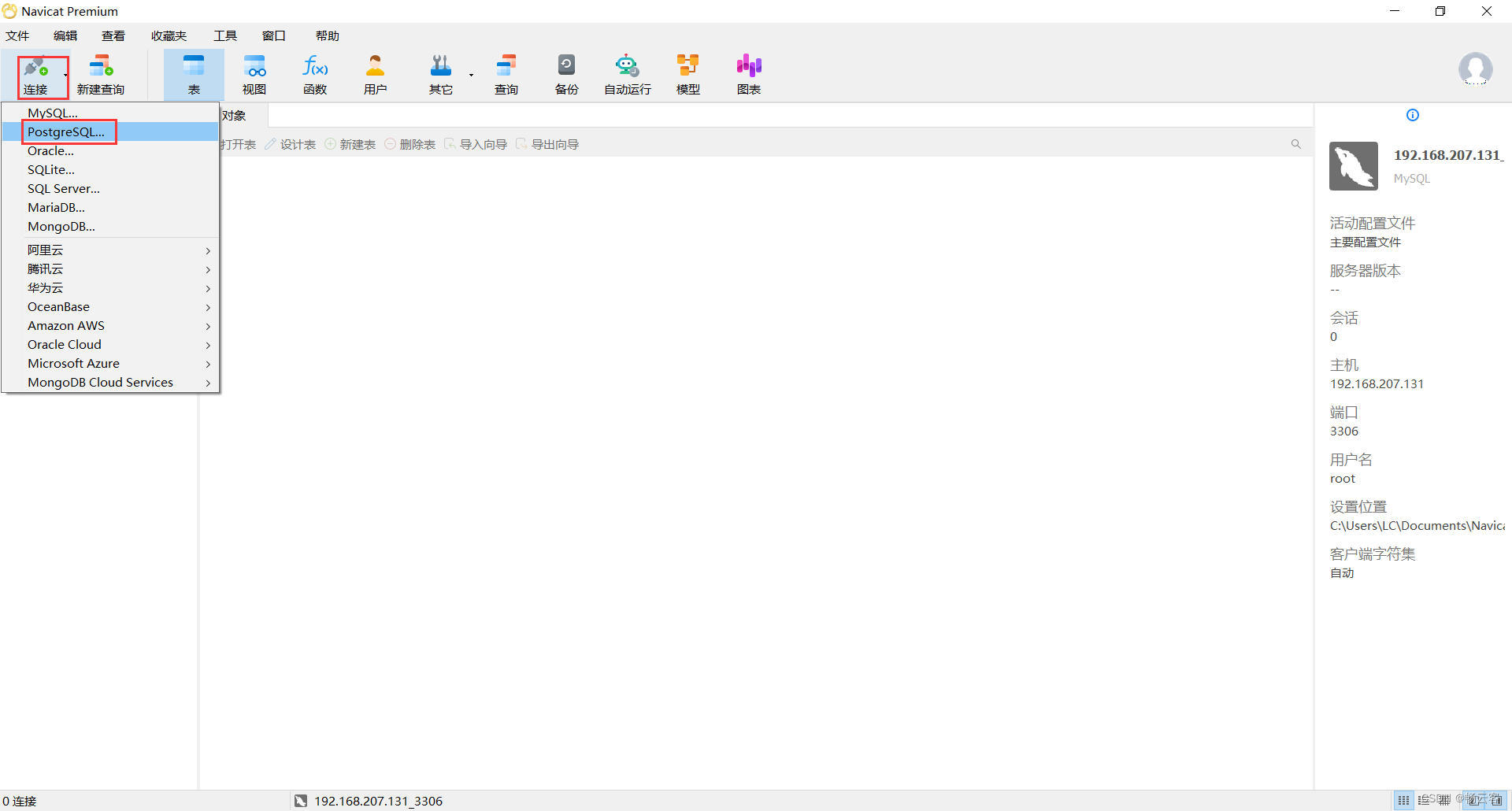Image resolution: width=1512 pixels, height=811 pixels.
Task: Expand the OceanBase submenu
Action: [110, 306]
